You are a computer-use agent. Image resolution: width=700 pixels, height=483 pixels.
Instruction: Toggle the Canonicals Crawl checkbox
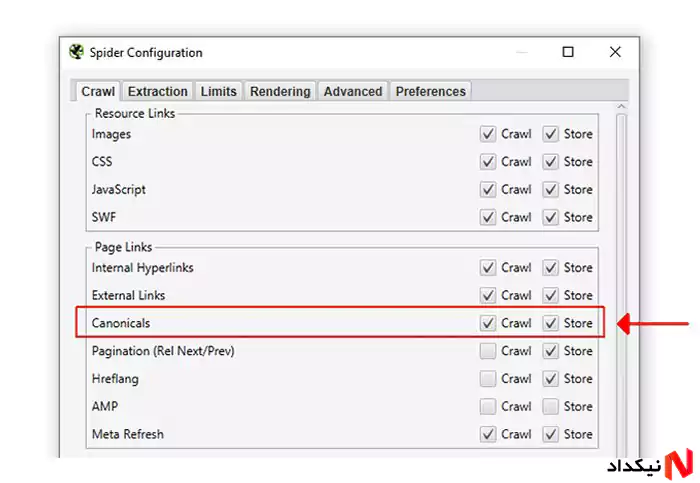[488, 323]
